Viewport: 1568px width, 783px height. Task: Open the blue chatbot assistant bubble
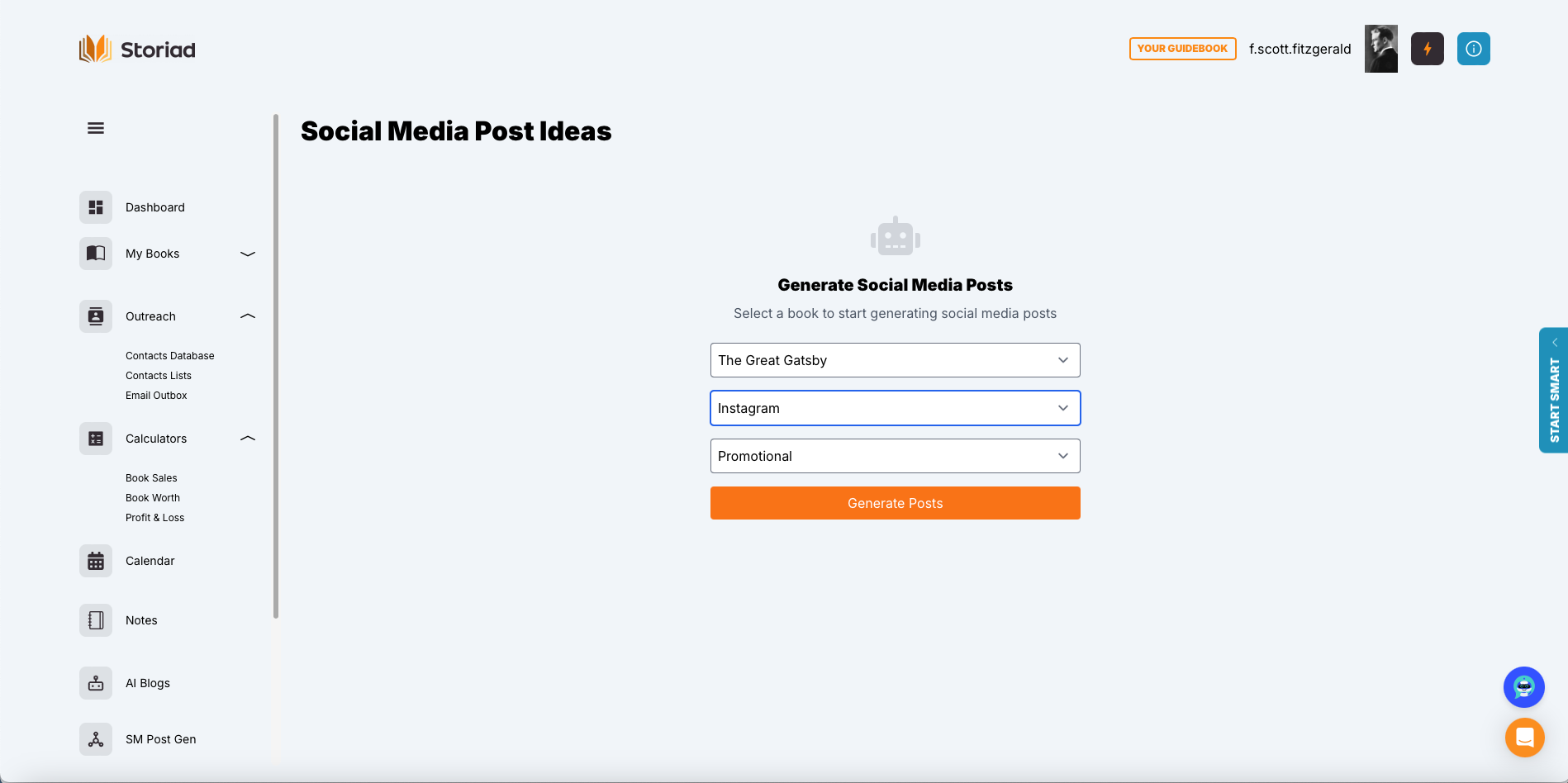(x=1524, y=687)
